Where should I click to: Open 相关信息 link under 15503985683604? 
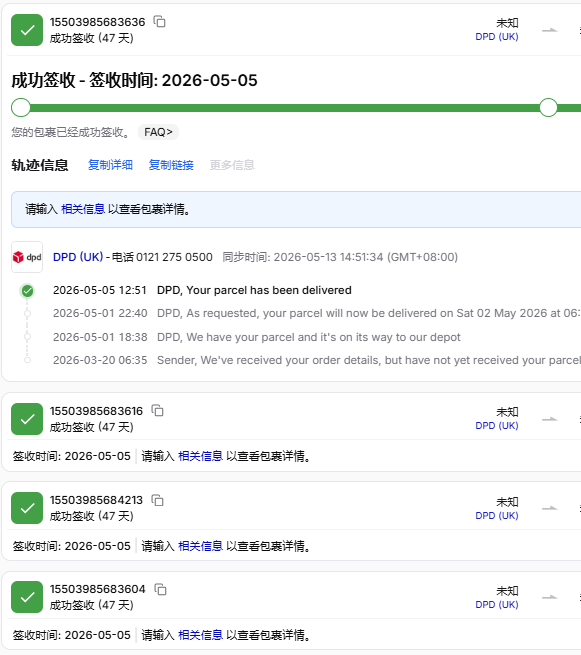point(200,635)
